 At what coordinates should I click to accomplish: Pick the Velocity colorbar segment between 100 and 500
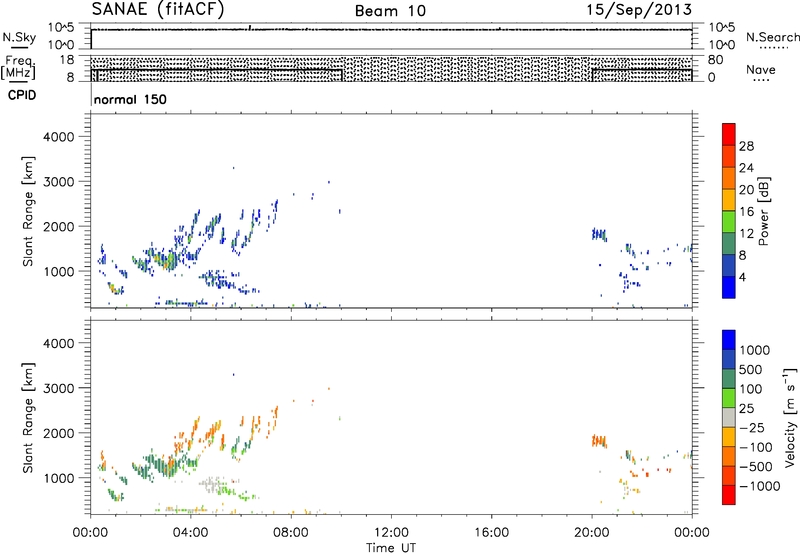click(x=729, y=379)
